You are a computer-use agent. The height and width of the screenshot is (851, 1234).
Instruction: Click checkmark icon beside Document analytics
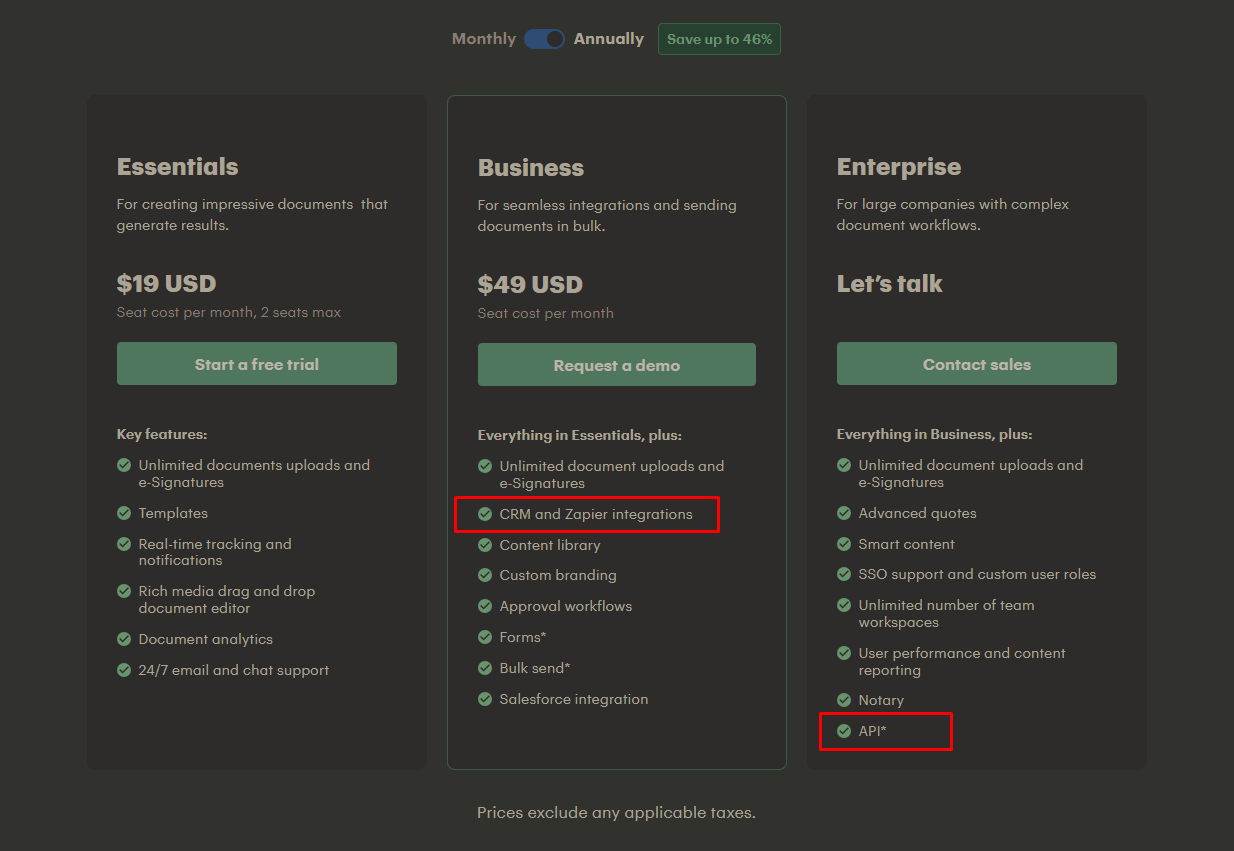[x=124, y=639]
